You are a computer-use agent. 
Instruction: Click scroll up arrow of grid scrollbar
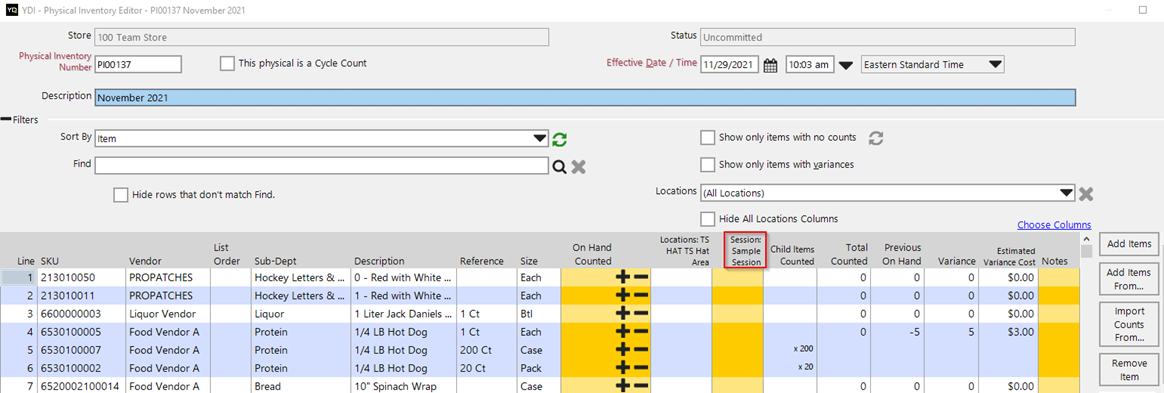(x=1086, y=238)
